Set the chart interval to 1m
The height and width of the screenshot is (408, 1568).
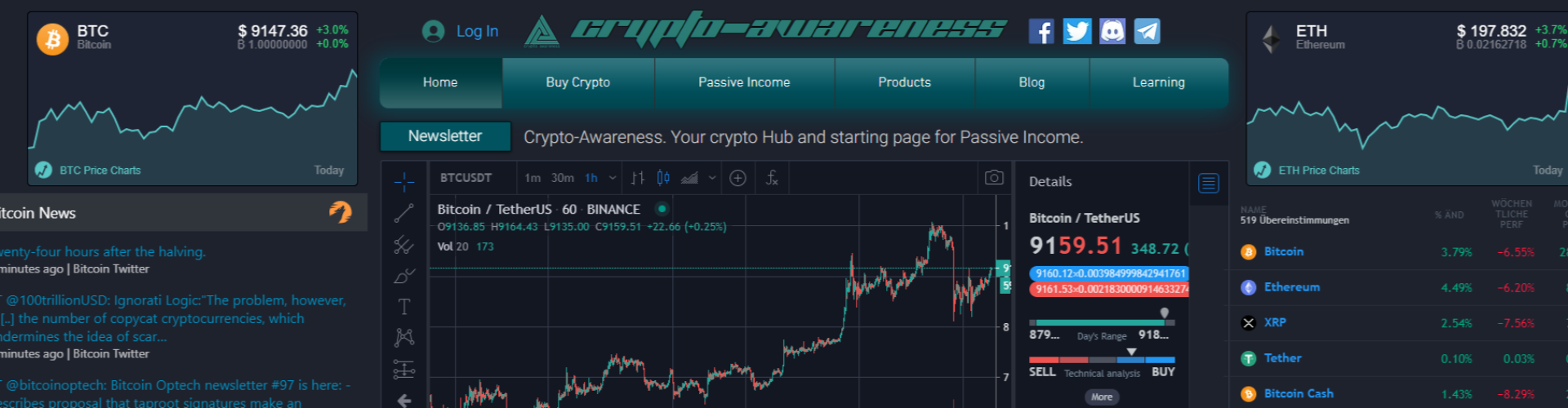point(532,178)
